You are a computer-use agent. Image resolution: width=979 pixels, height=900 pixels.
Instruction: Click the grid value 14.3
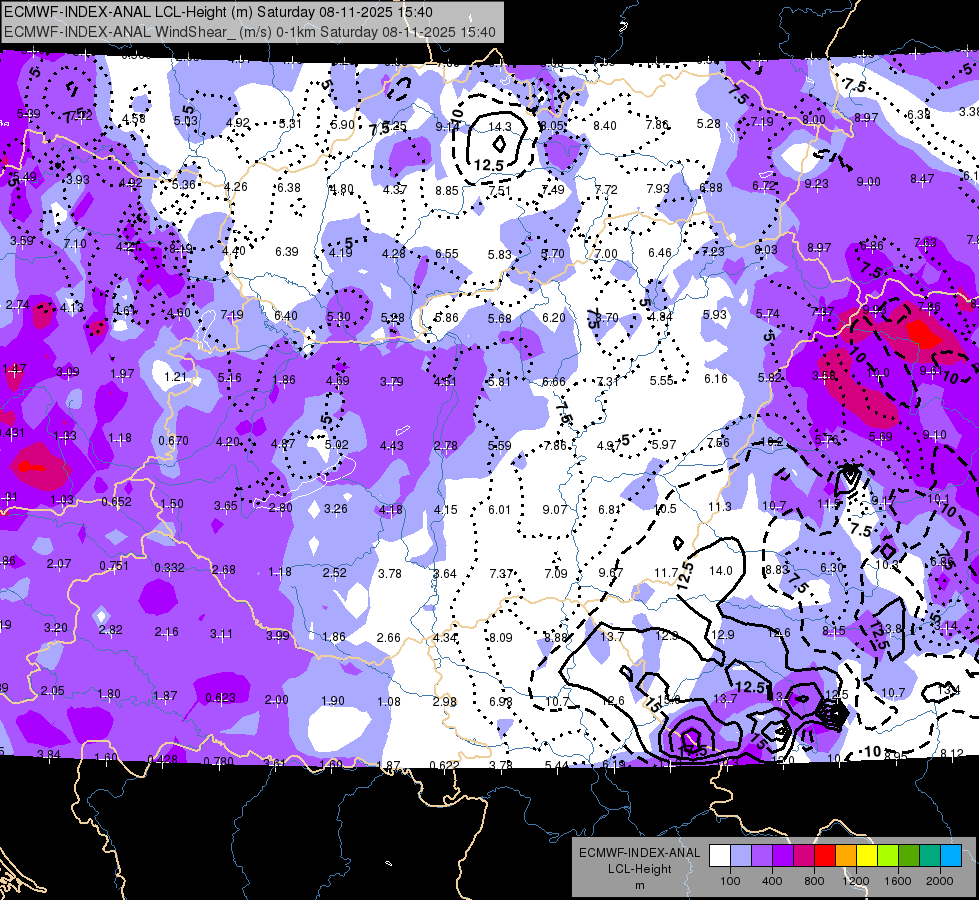point(499,127)
